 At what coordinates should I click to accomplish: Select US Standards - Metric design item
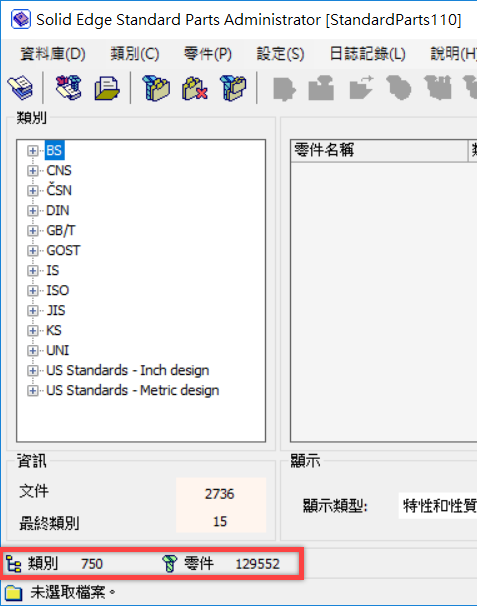pos(133,390)
